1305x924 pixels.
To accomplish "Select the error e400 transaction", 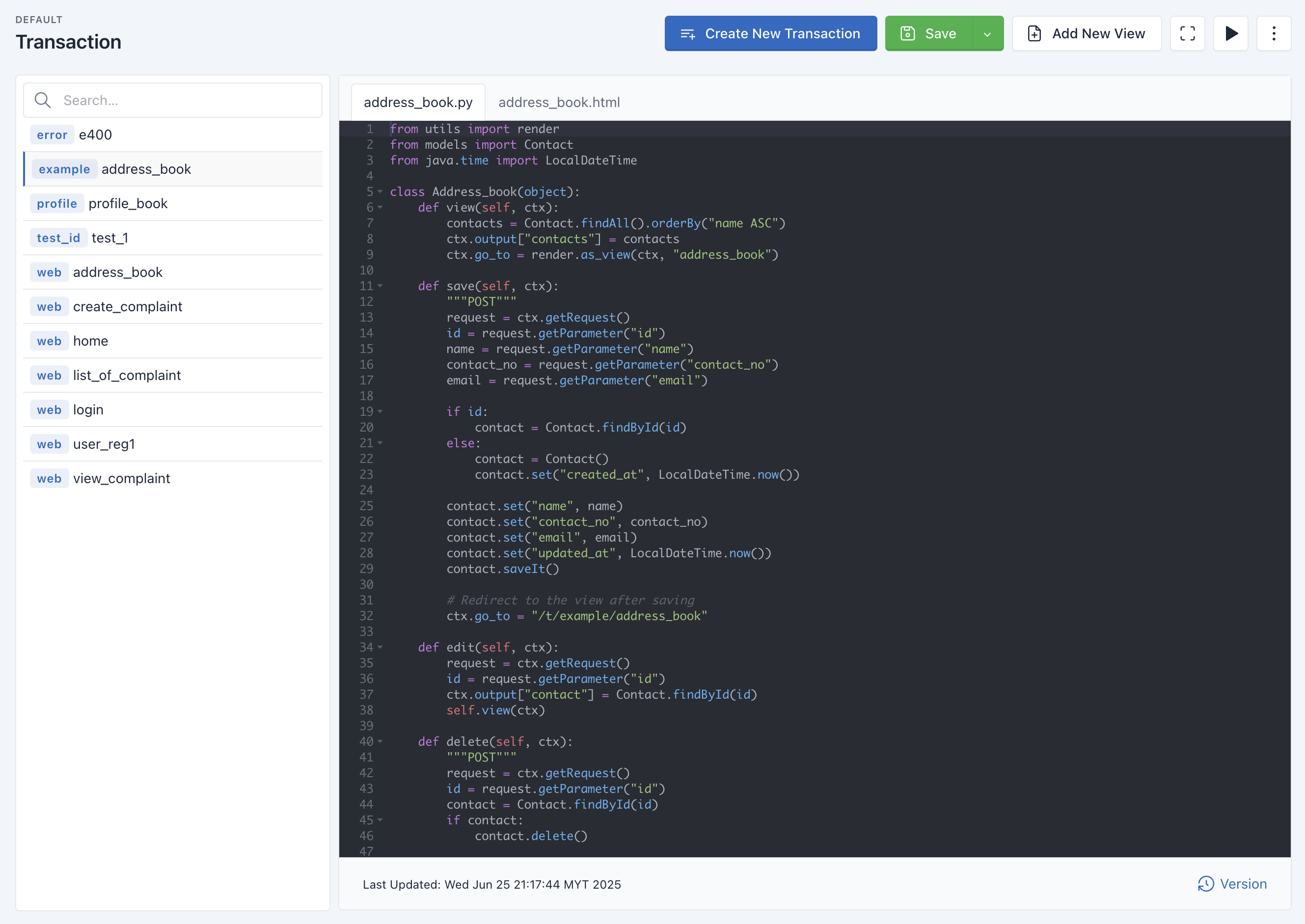I will click(x=173, y=135).
